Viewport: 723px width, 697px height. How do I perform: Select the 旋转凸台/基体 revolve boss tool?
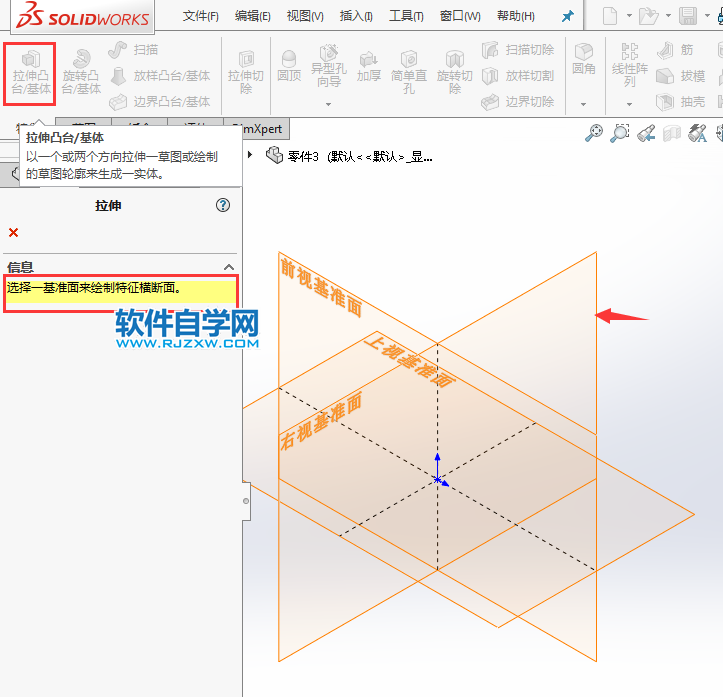tap(81, 73)
